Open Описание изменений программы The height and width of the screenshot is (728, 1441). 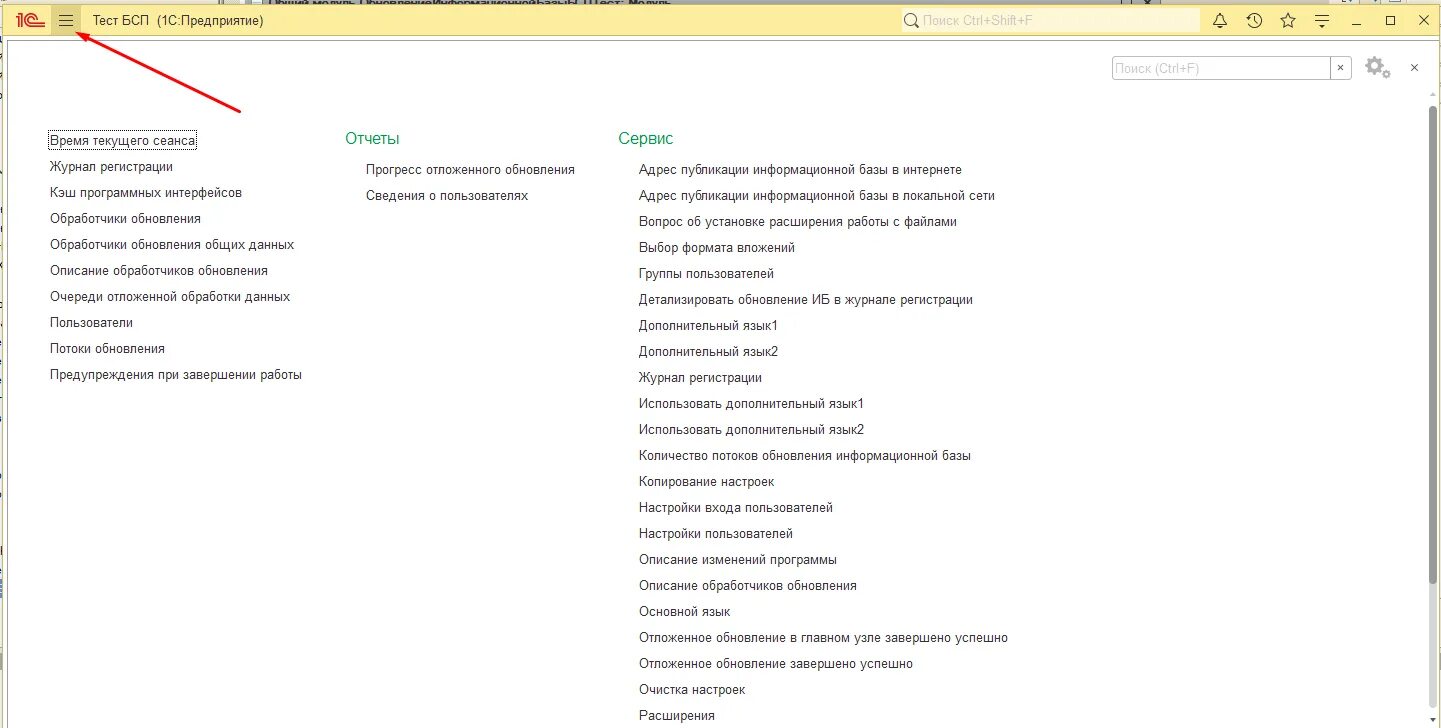click(738, 560)
